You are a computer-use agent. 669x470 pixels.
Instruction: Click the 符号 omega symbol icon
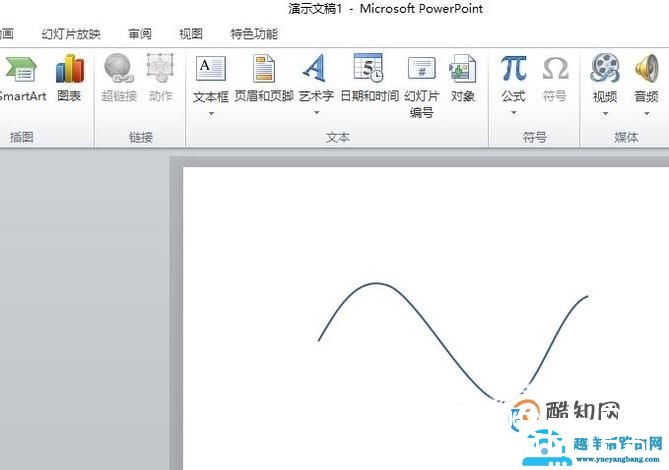[555, 69]
